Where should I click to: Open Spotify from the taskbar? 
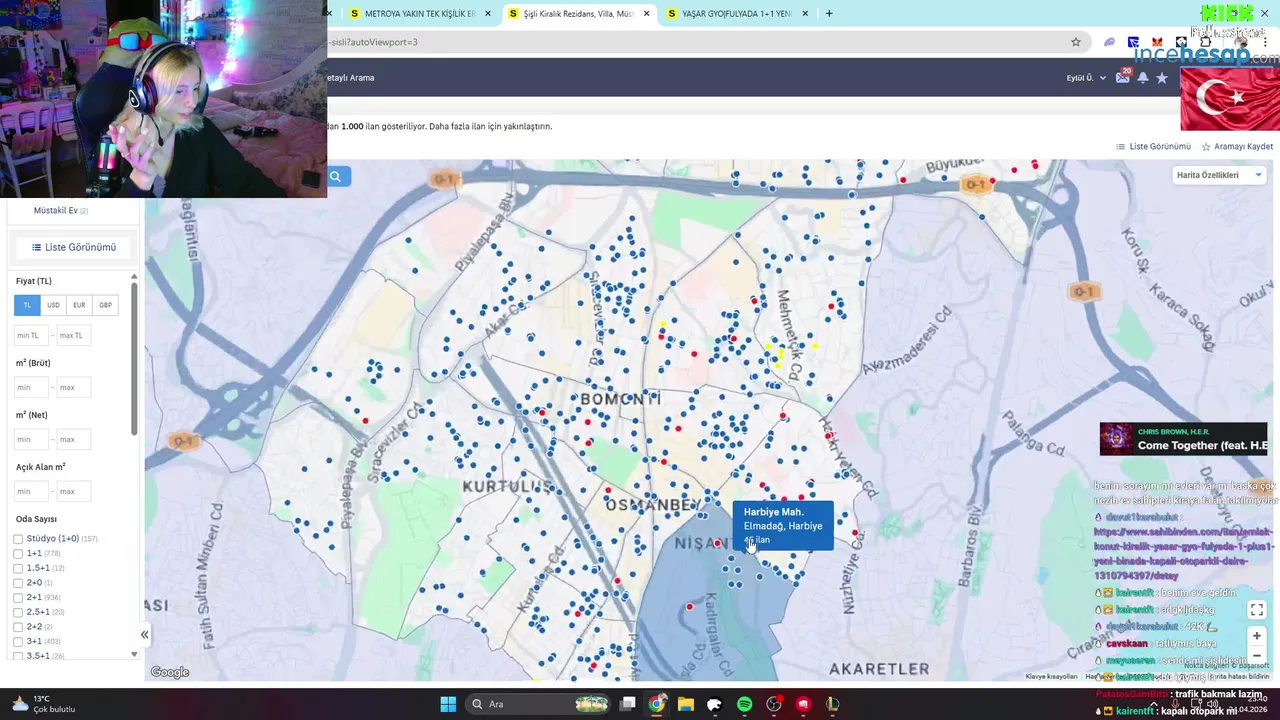click(x=744, y=704)
